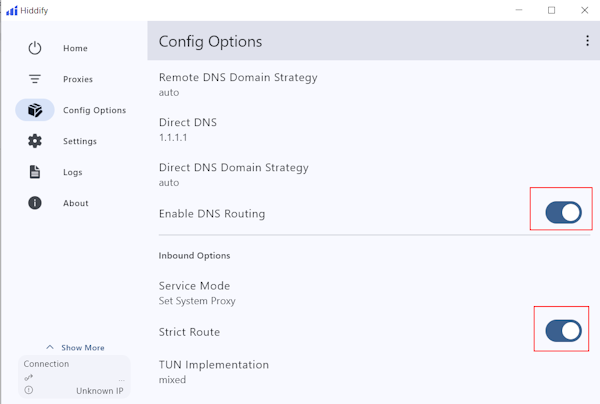The height and width of the screenshot is (404, 600).
Task: Expand the Show More chevron
Action: coord(50,348)
